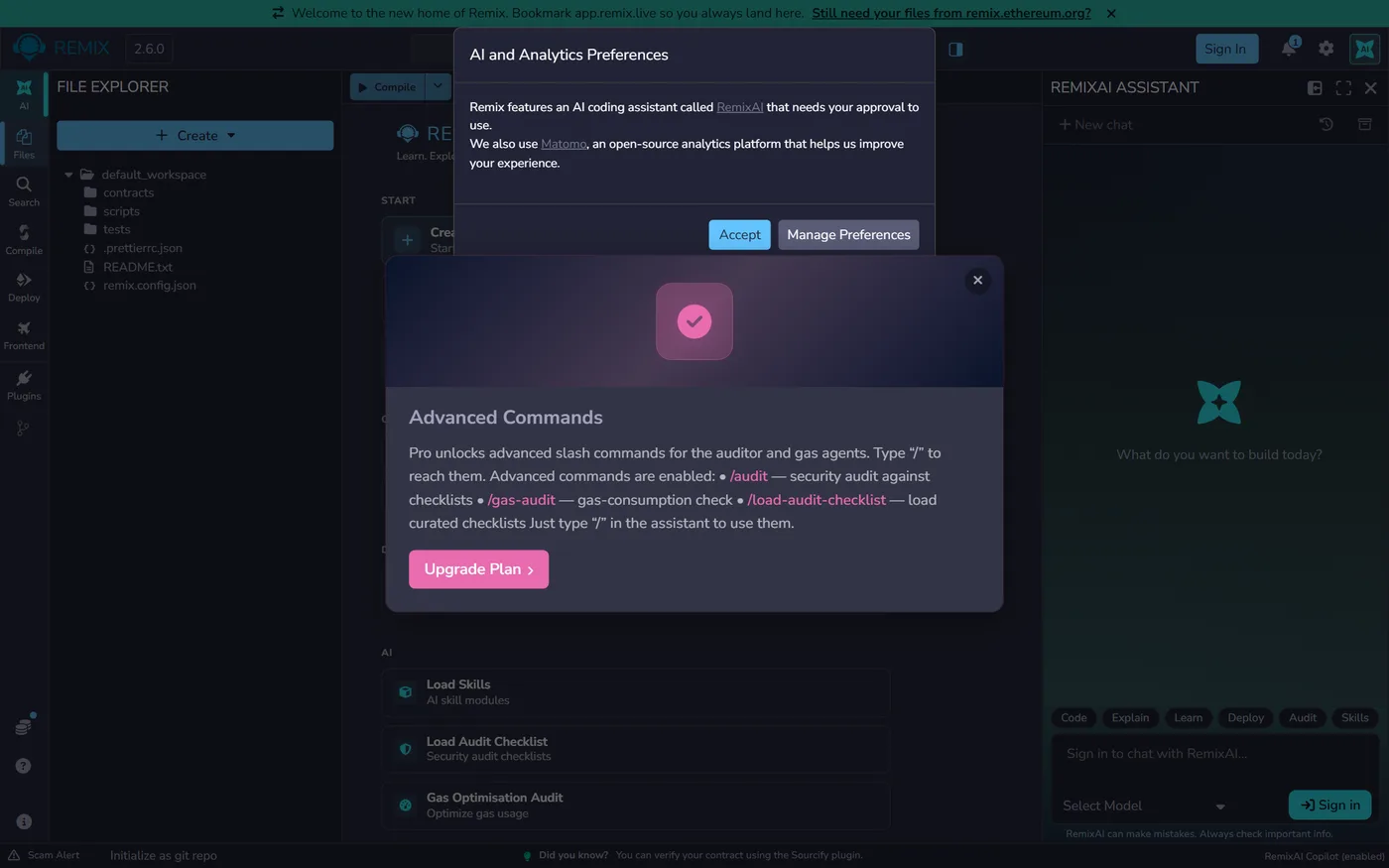This screenshot has width=1389, height=868.
Task: Click Sign in button in assistant chat
Action: 1330,805
